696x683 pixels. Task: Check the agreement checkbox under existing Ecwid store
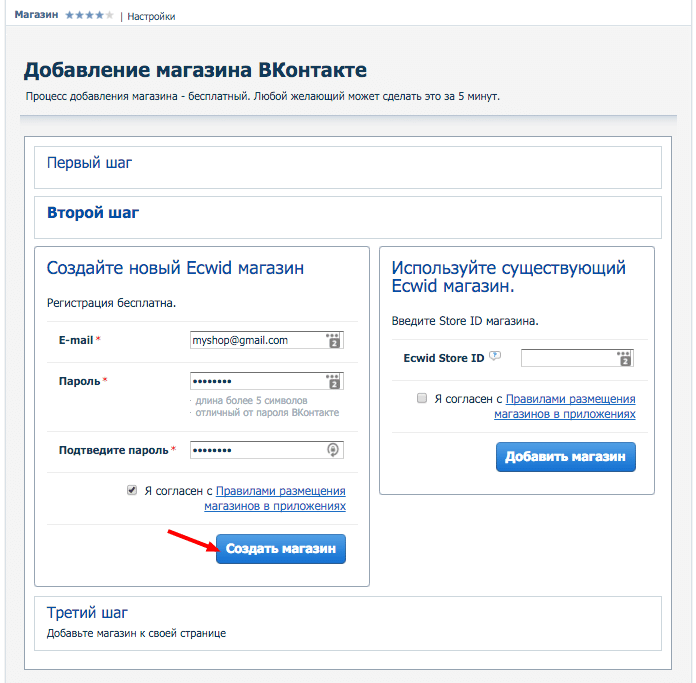coord(421,398)
